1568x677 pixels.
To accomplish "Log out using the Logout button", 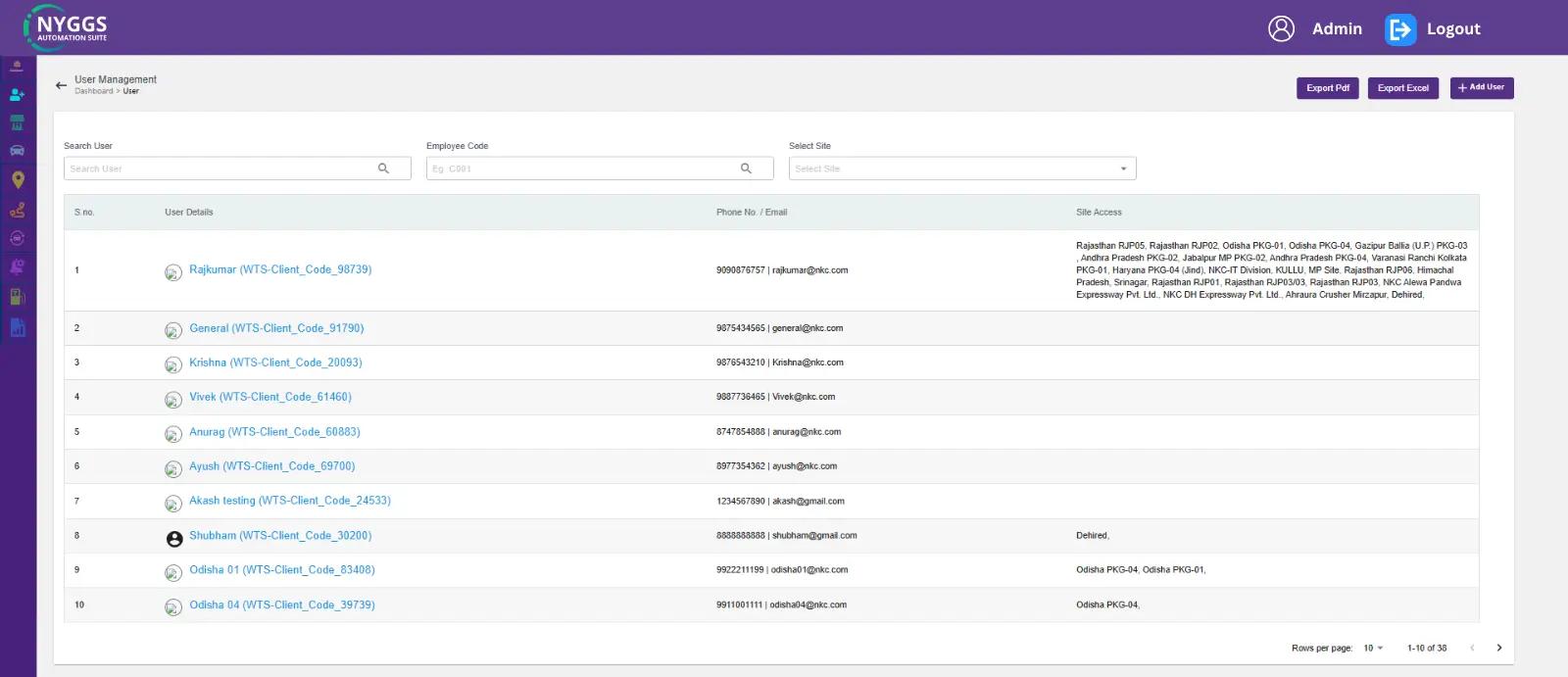I will [1433, 29].
